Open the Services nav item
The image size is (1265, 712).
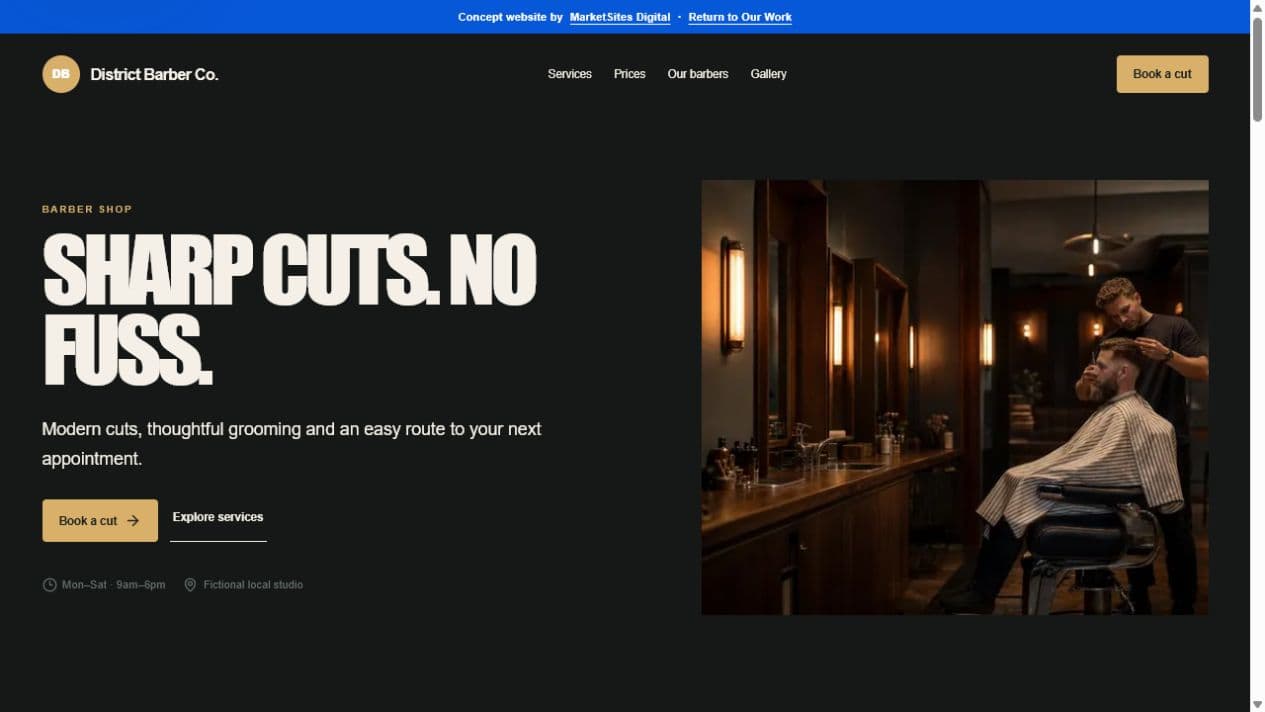point(570,74)
